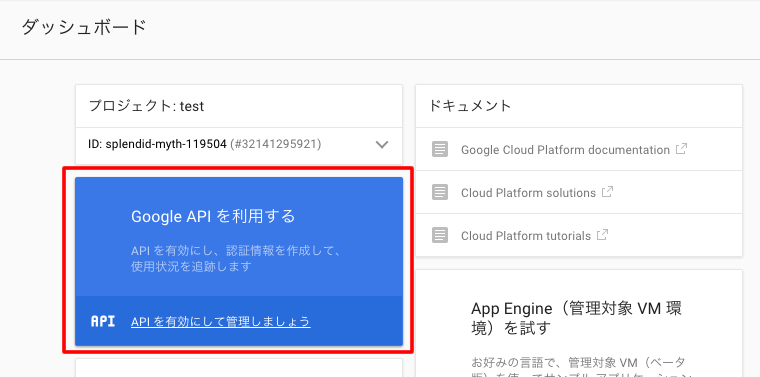Viewport: 760px width, 377px height.
Task: Click document icon beside Google Cloud Platform documentation
Action: [x=440, y=149]
